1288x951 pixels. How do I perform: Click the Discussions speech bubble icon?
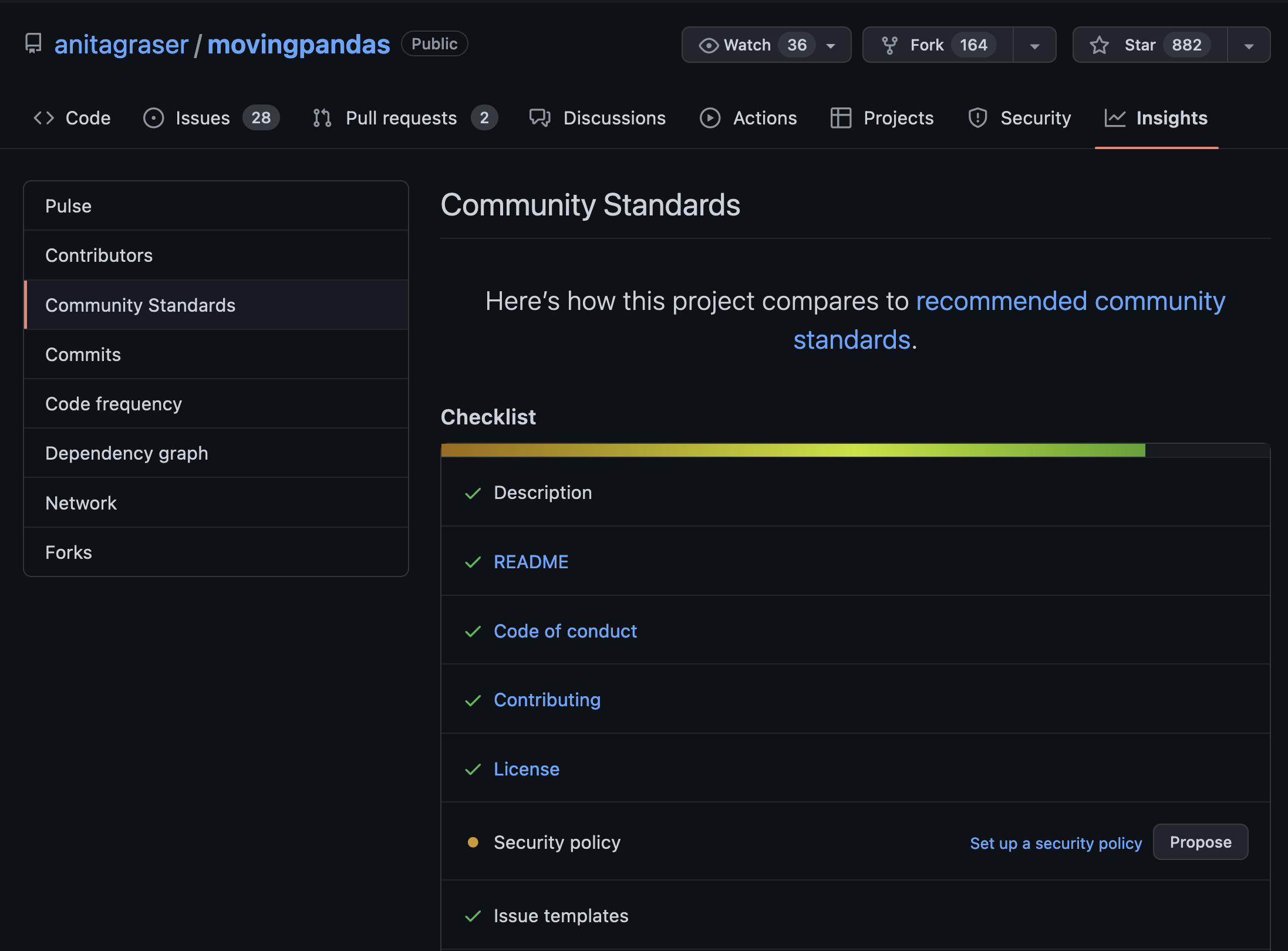tap(540, 118)
